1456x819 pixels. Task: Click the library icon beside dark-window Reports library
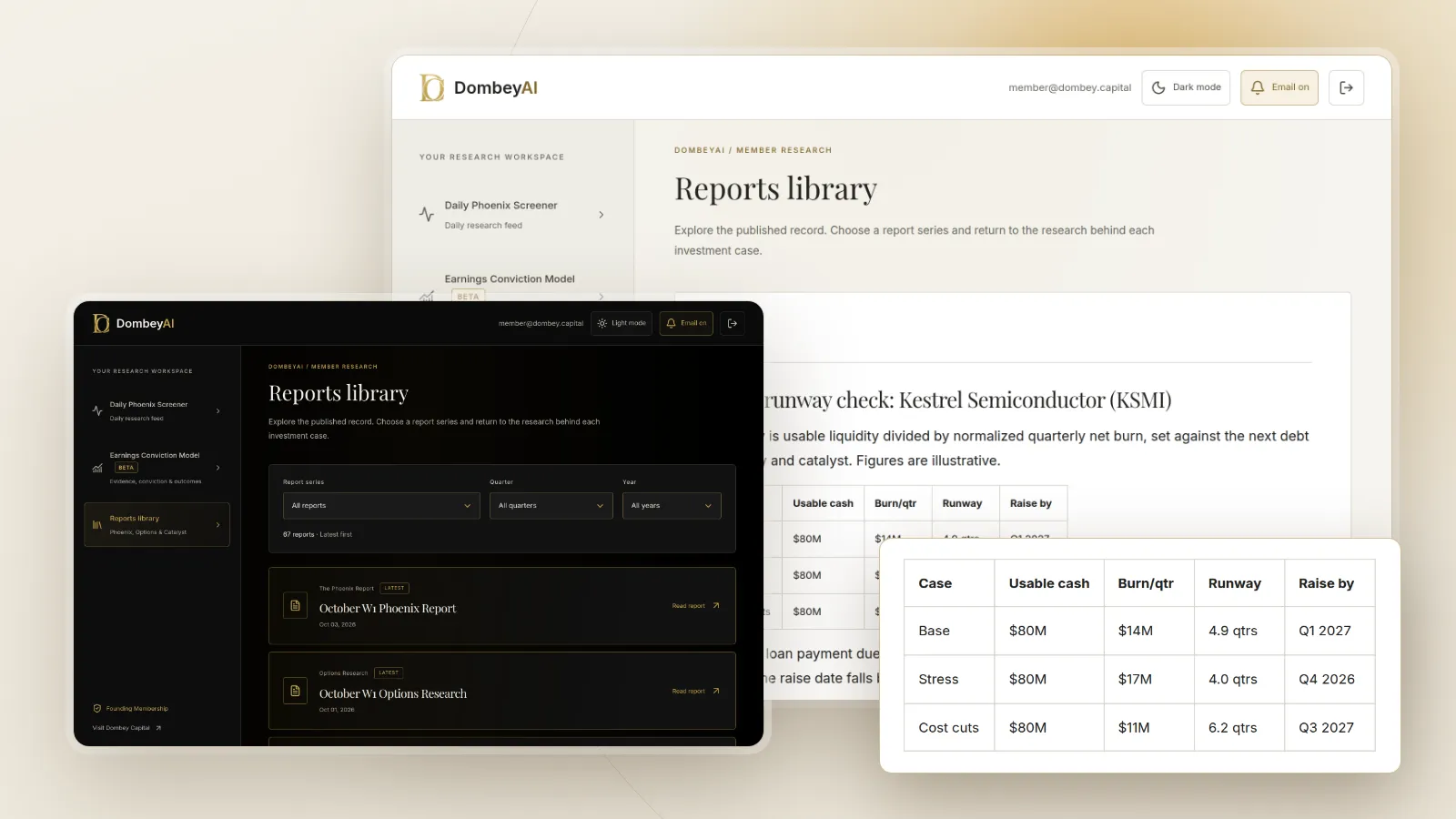click(97, 525)
